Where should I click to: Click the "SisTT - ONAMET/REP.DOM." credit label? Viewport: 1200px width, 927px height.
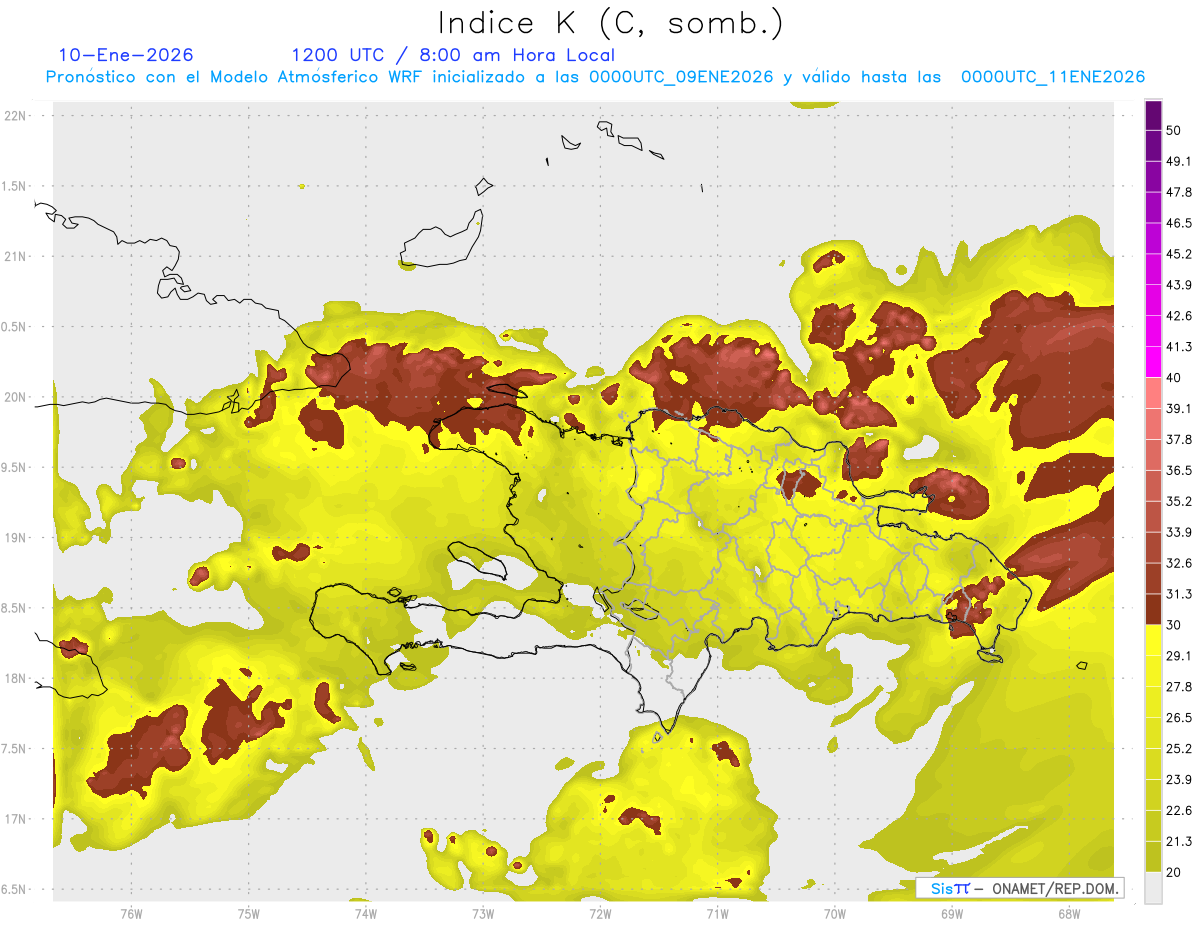click(x=1019, y=888)
